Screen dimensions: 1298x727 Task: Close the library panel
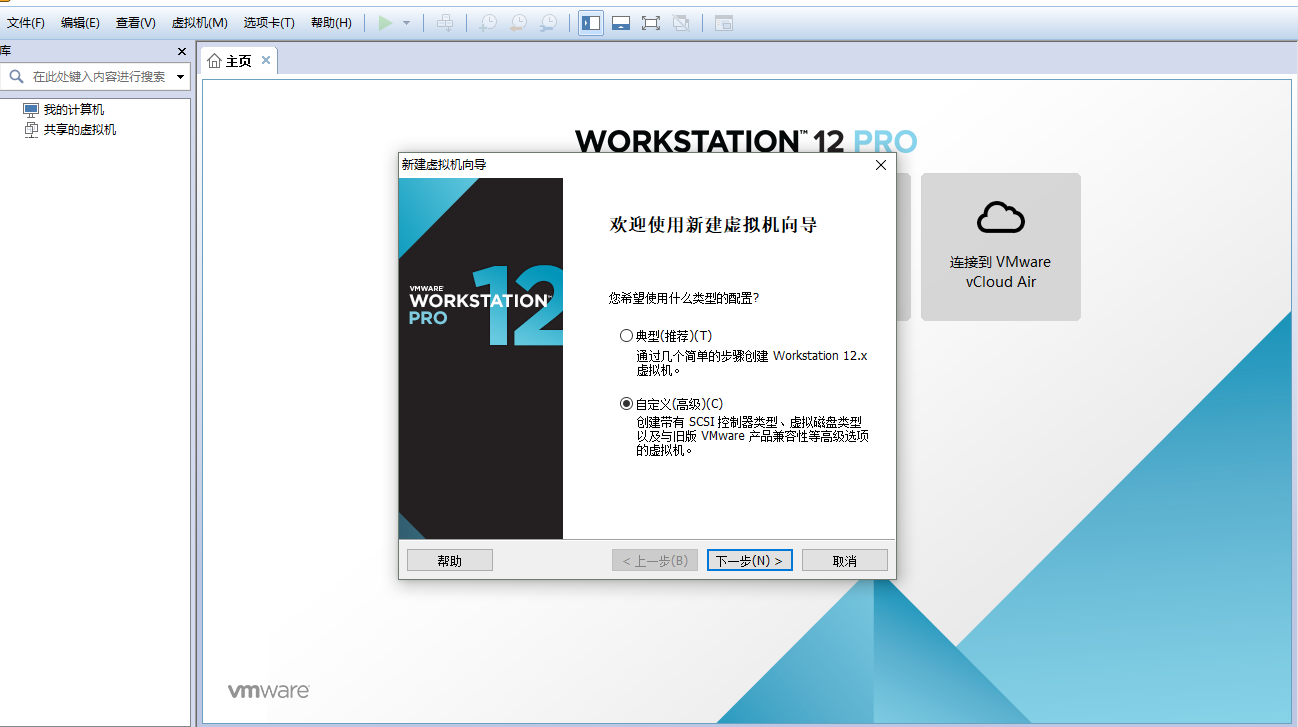click(181, 51)
